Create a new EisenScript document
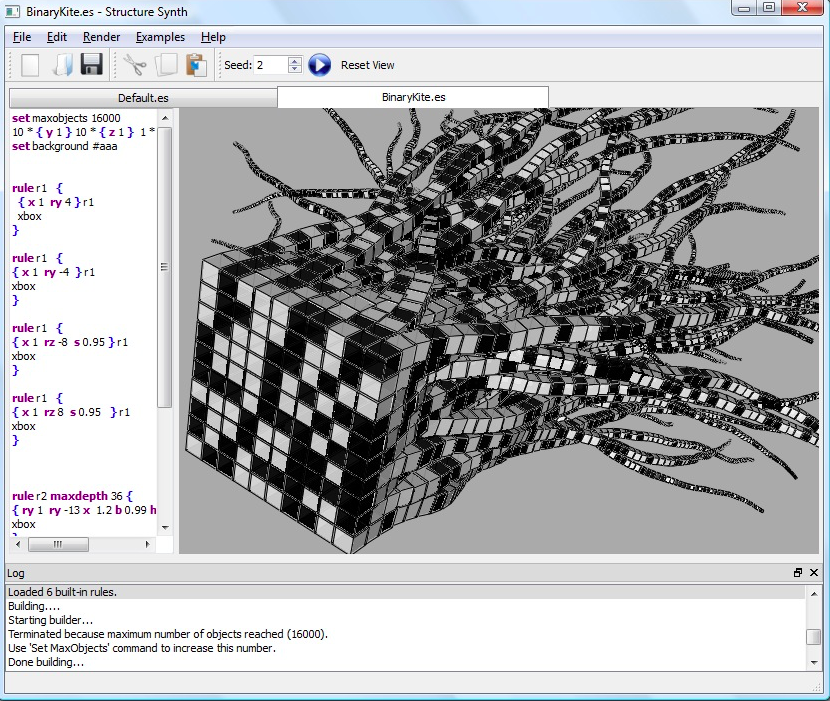 coord(29,64)
